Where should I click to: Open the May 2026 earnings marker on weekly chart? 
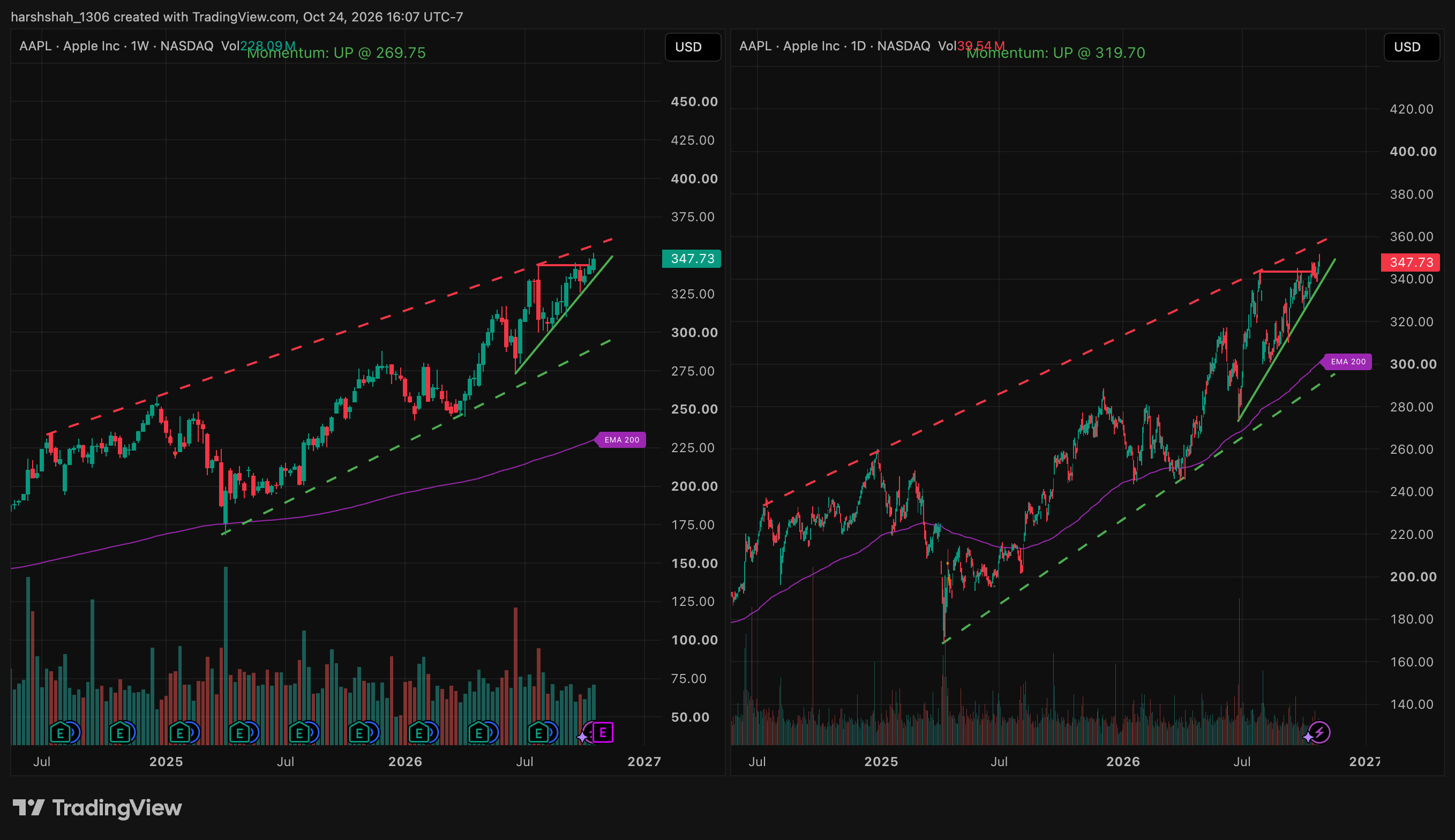[479, 733]
